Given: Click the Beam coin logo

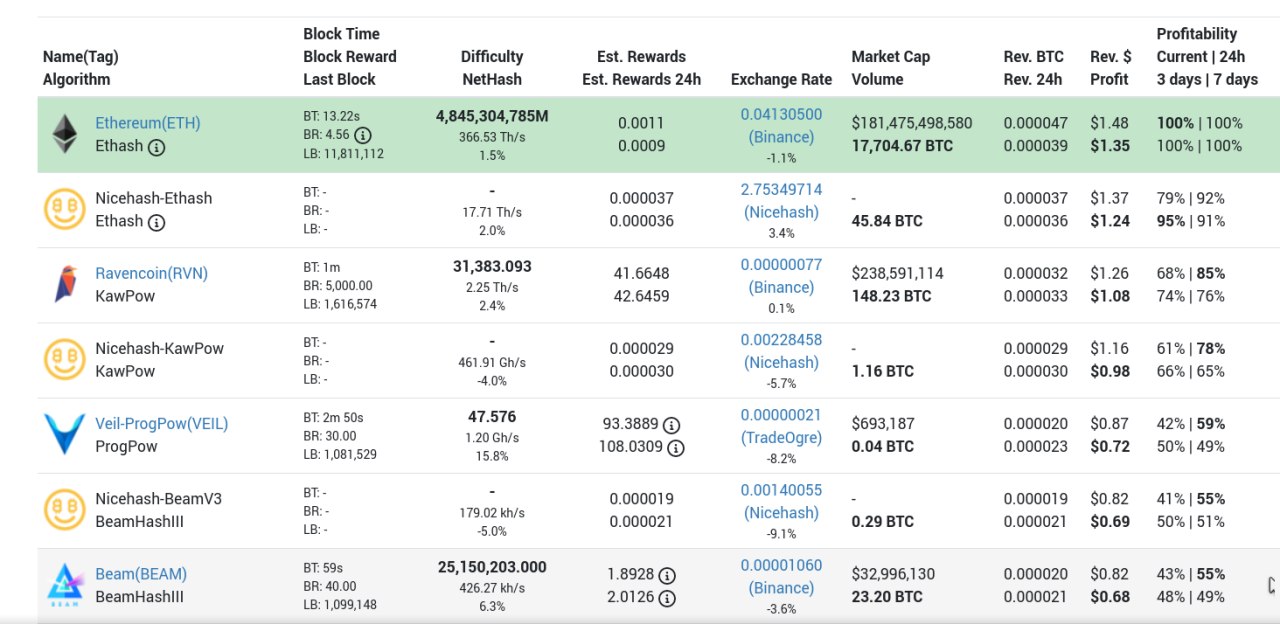Looking at the screenshot, I should (65, 584).
